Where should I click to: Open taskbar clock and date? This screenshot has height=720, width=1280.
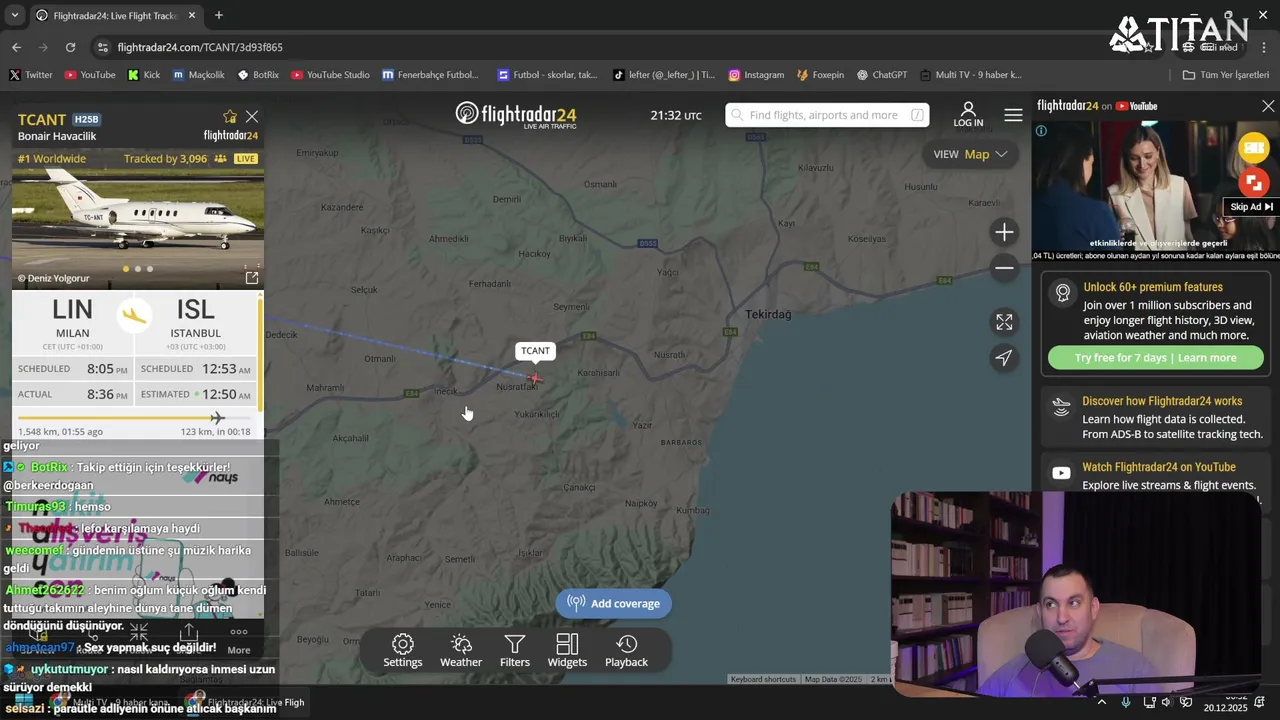(x=1225, y=703)
